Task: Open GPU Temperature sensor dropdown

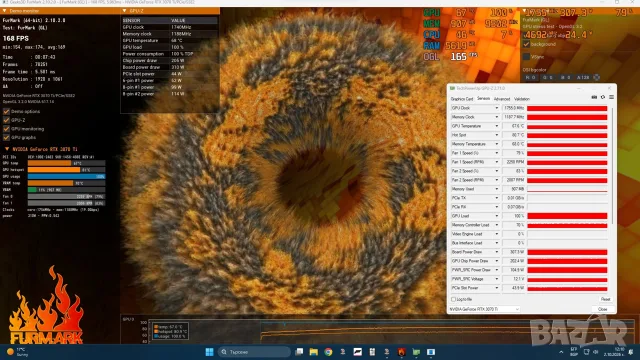Action: (x=497, y=126)
